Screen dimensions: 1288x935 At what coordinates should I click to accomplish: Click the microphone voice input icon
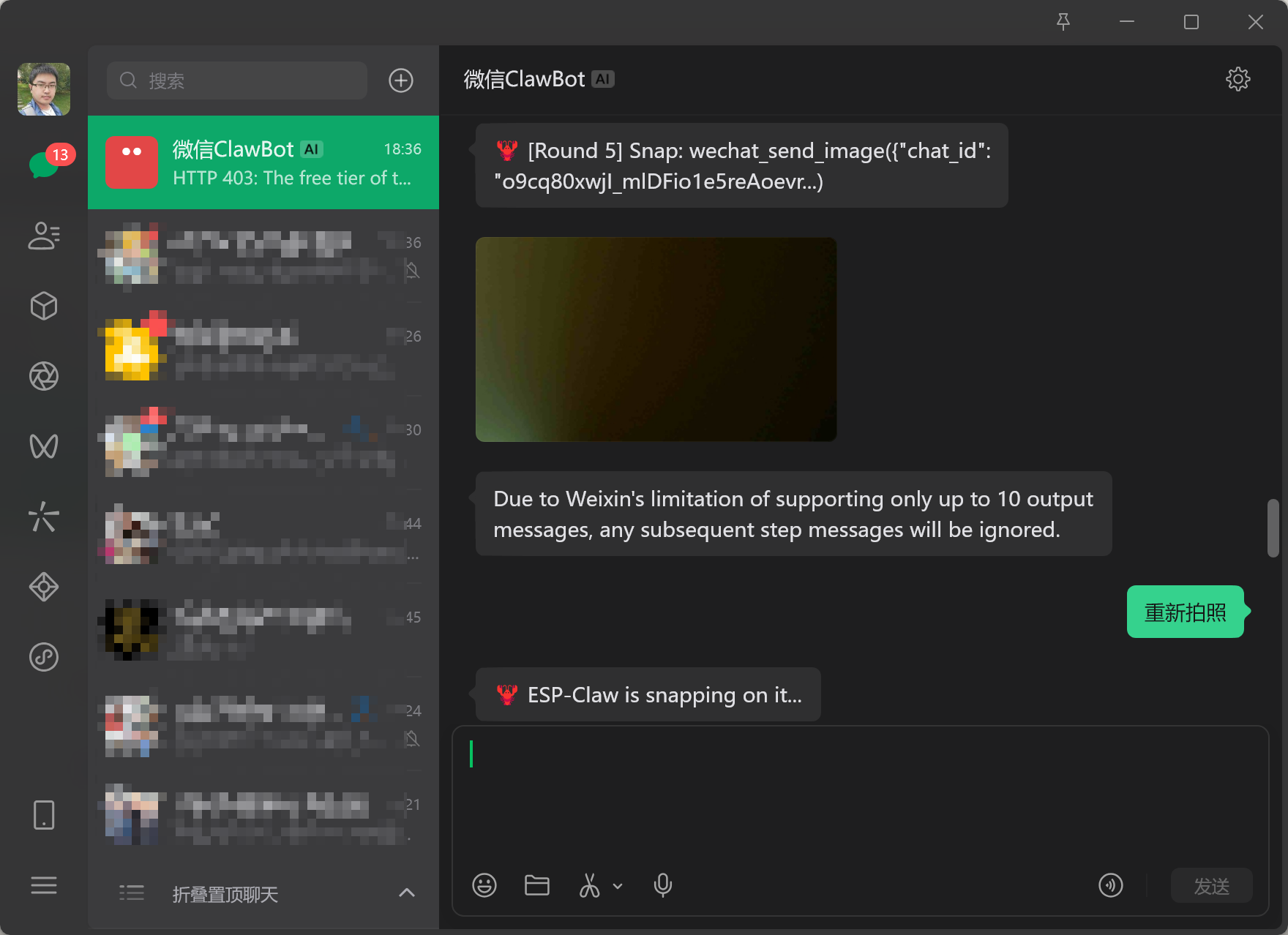[x=663, y=885]
